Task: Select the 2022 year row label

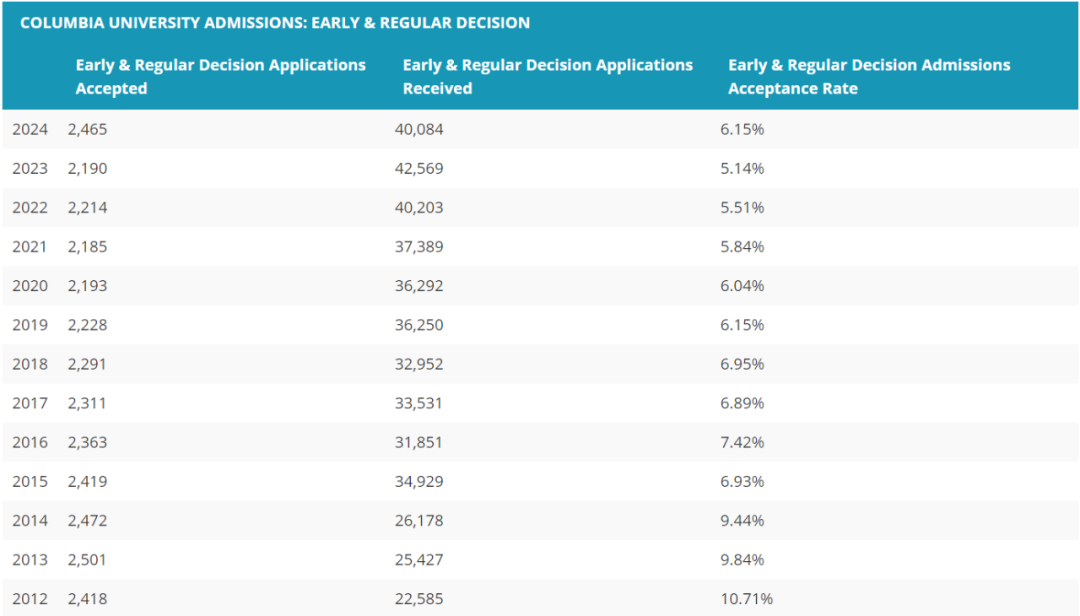Action: tap(30, 208)
